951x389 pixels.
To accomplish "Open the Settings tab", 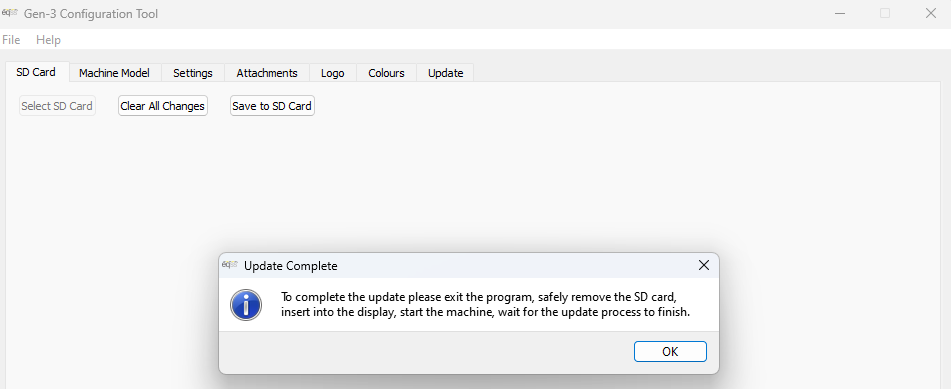I will pyautogui.click(x=193, y=73).
